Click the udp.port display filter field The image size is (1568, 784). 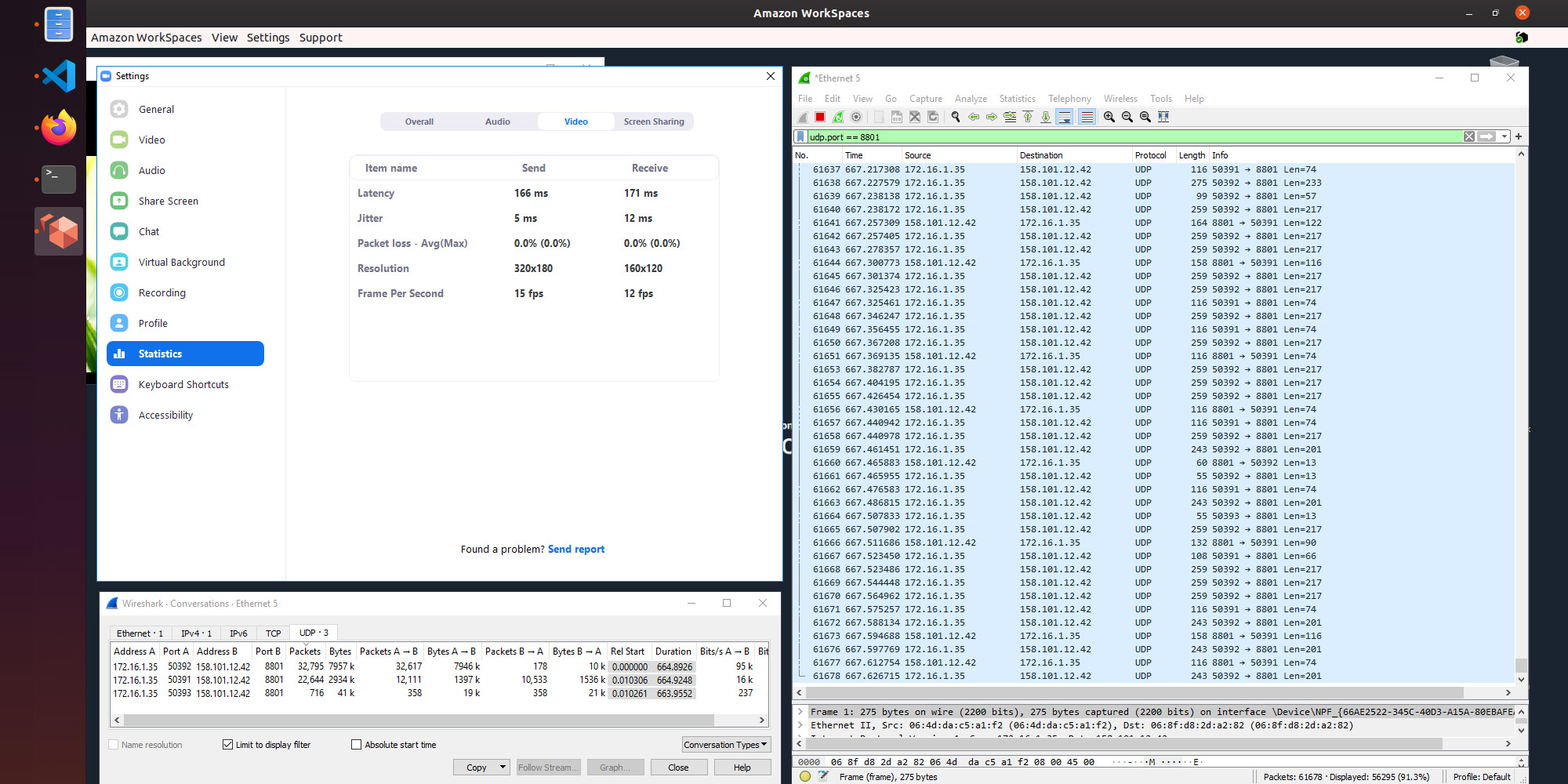pyautogui.click(x=1133, y=136)
